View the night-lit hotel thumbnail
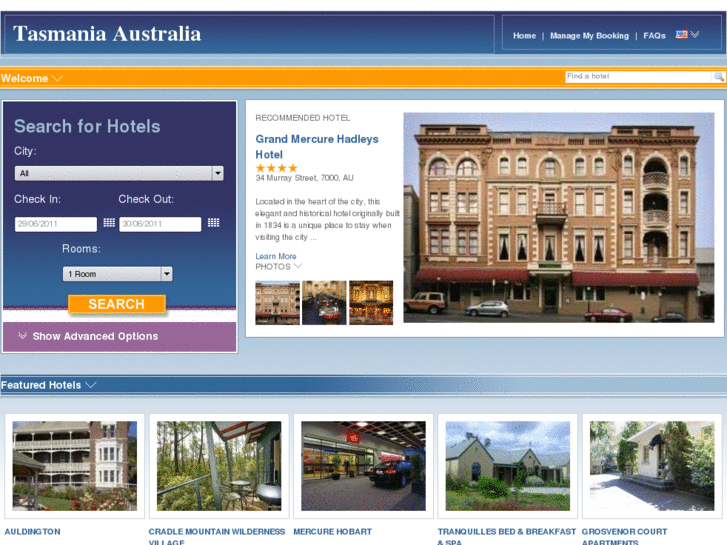The height and width of the screenshot is (545, 727). coord(371,302)
